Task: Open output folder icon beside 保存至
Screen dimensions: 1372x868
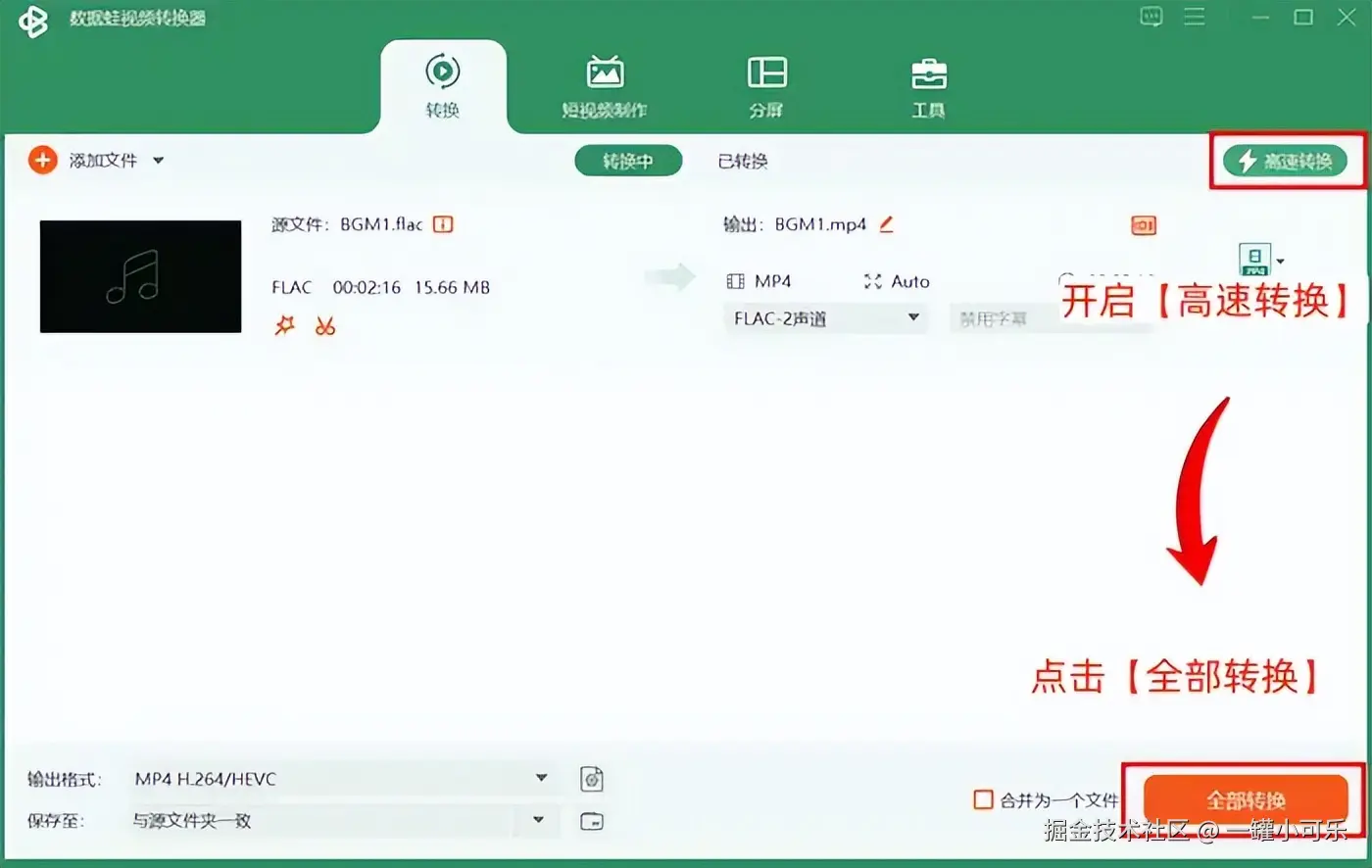Action: tap(592, 821)
